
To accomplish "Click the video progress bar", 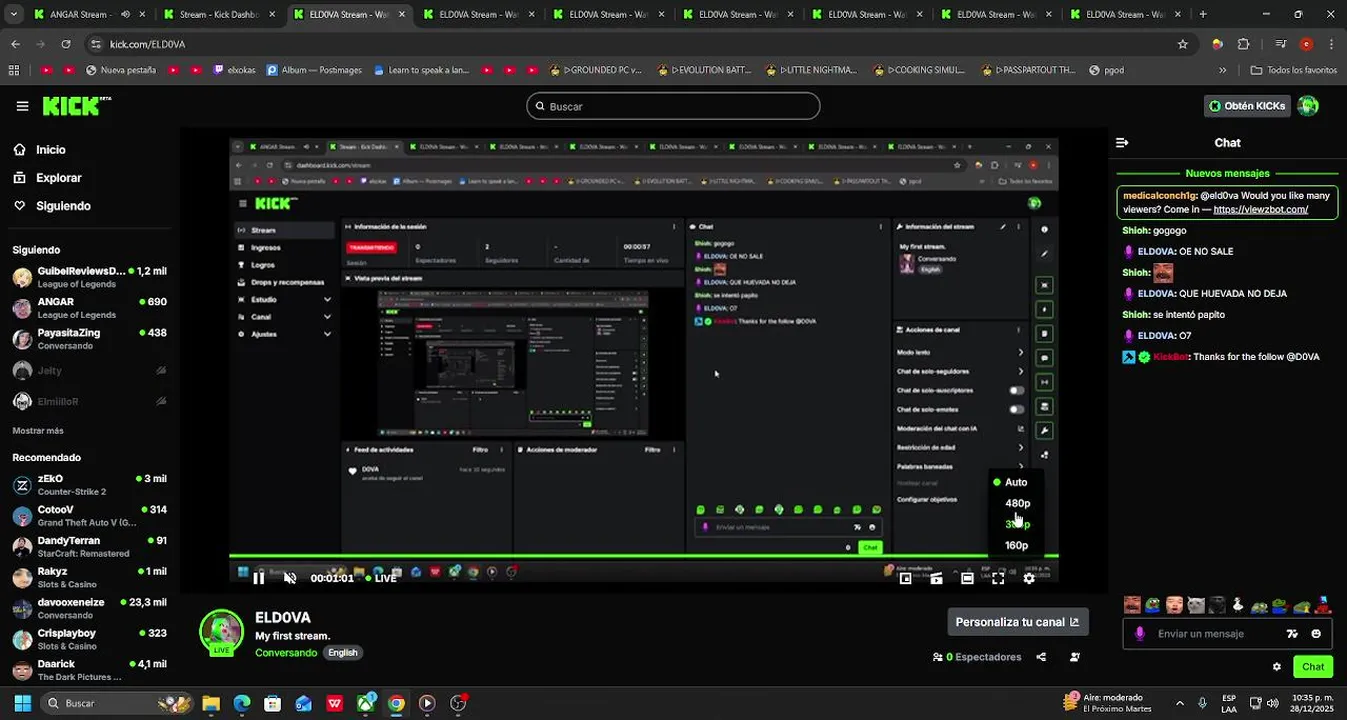I will click(x=643, y=556).
